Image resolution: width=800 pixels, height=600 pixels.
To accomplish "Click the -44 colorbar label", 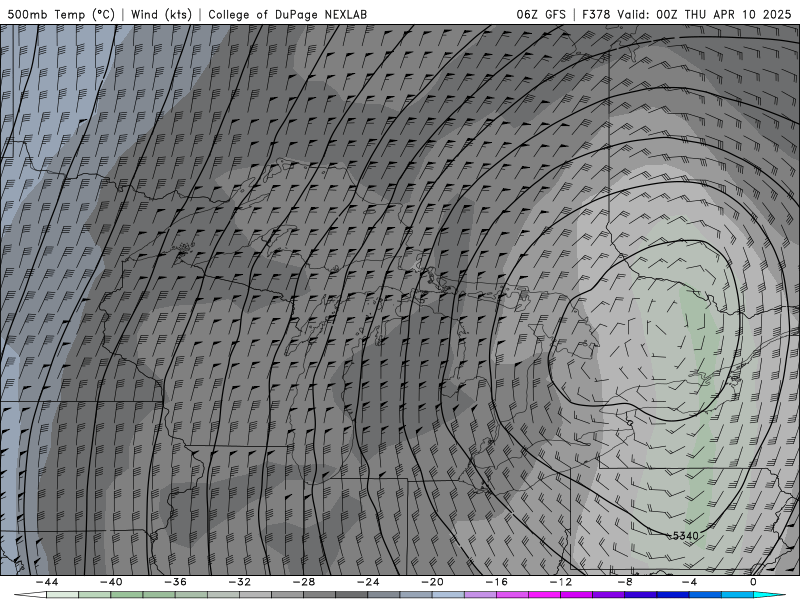I will [x=47, y=582].
